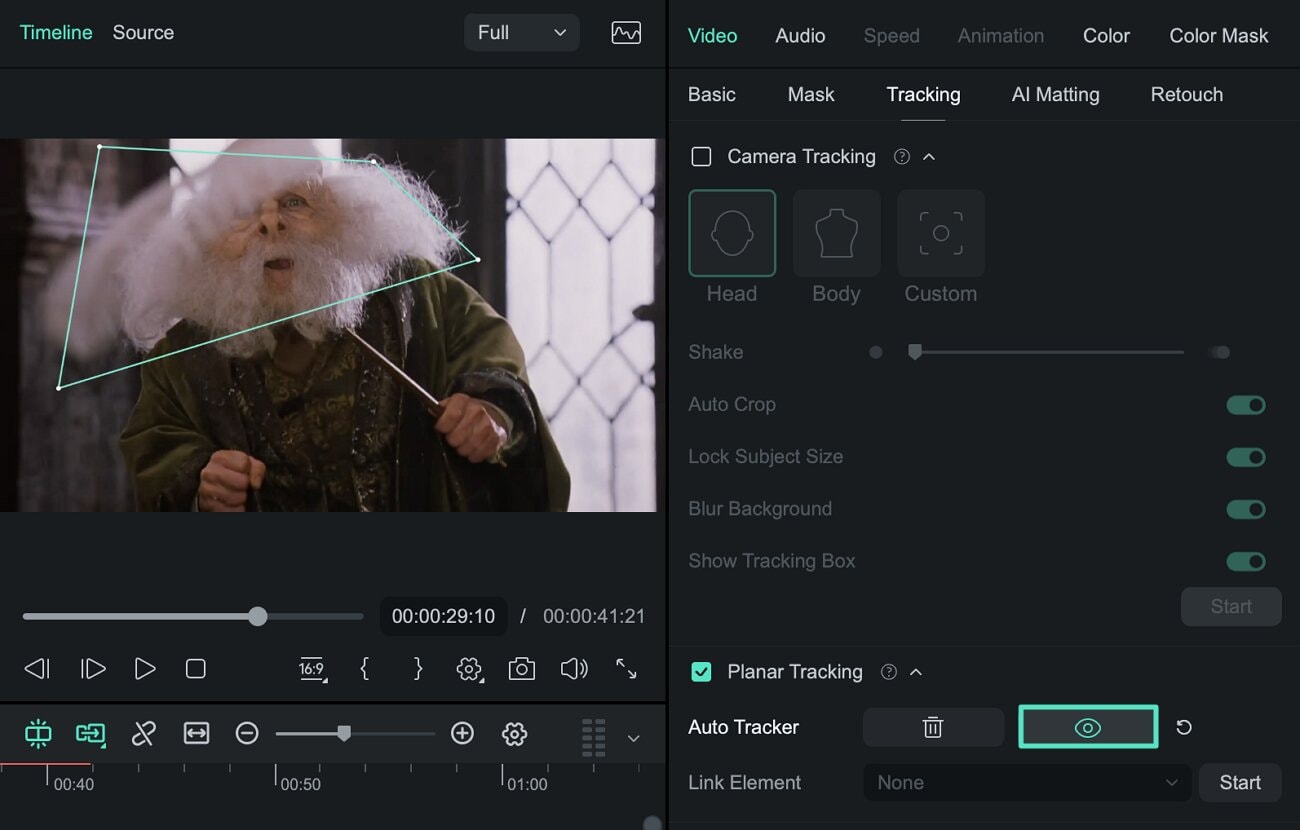
Task: Switch off Blur Background toggle
Action: click(1246, 509)
